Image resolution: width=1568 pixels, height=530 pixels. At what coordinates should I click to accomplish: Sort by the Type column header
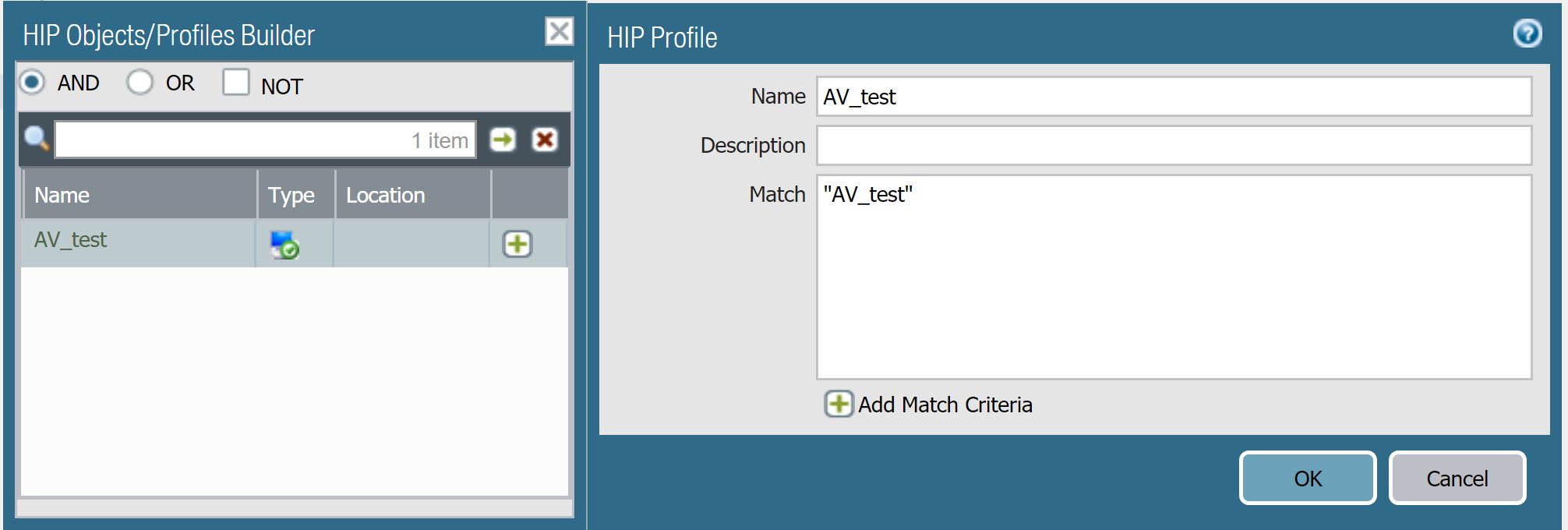click(x=292, y=195)
